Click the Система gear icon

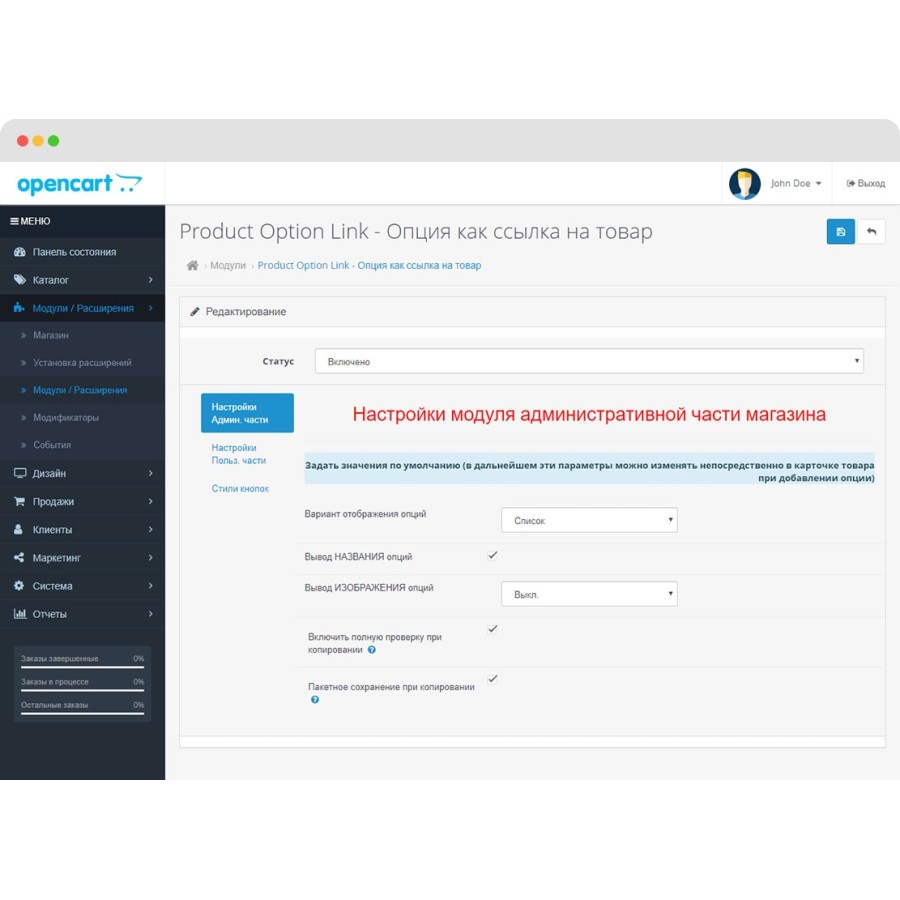click(19, 585)
